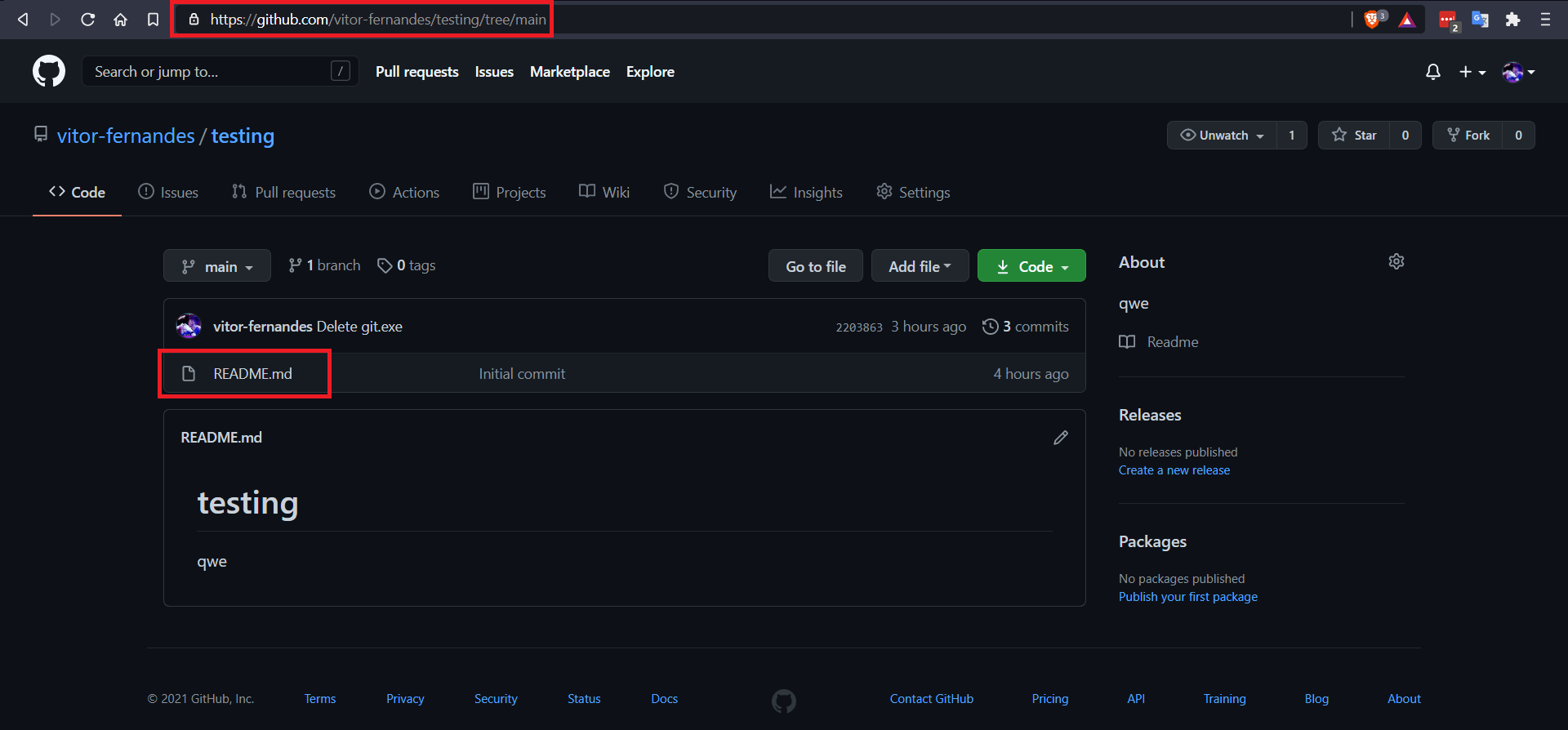Open the plus create-new dropdown
Viewport: 1568px width, 730px height.
[x=1472, y=72]
